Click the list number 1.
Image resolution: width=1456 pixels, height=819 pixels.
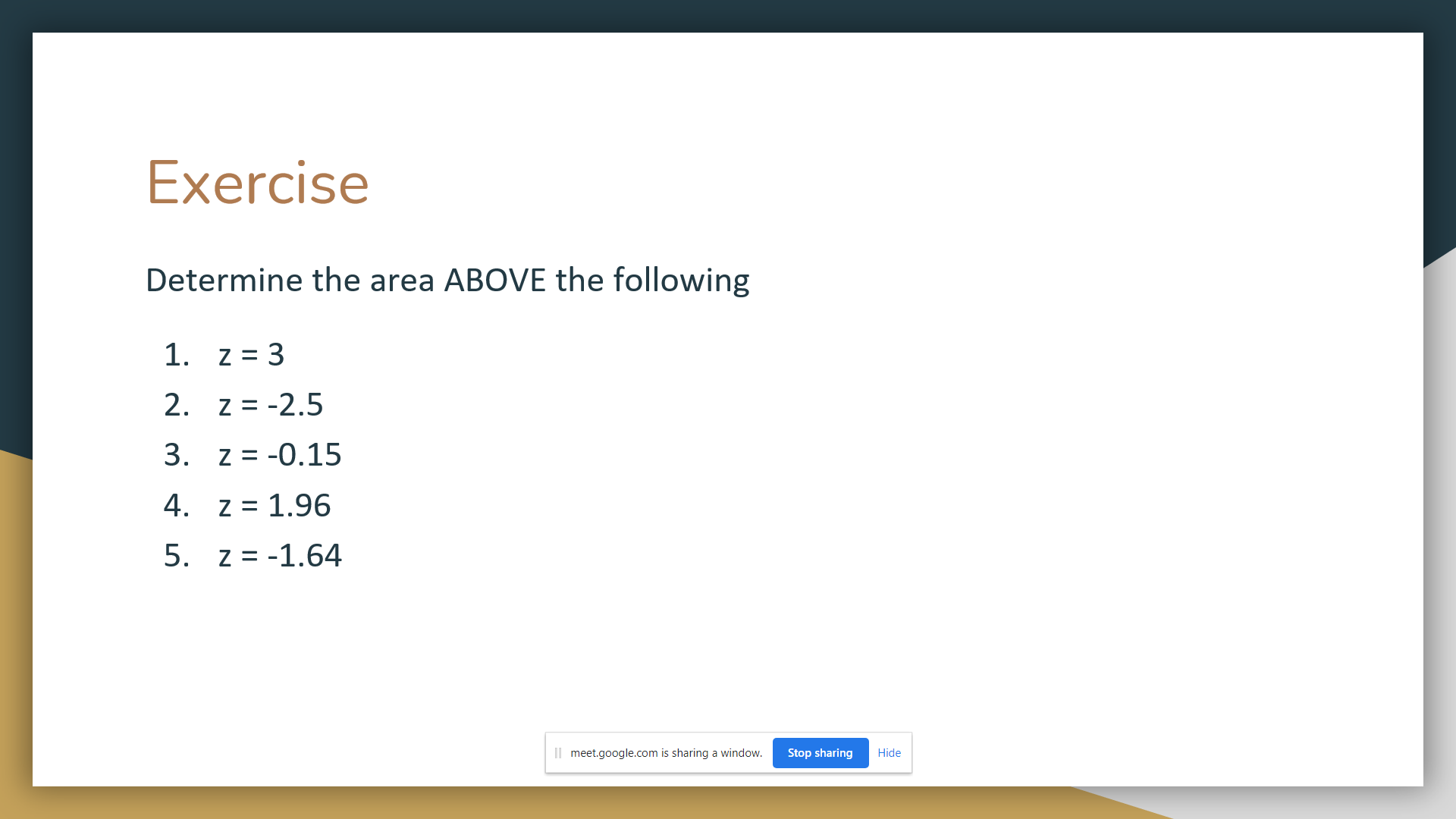176,355
